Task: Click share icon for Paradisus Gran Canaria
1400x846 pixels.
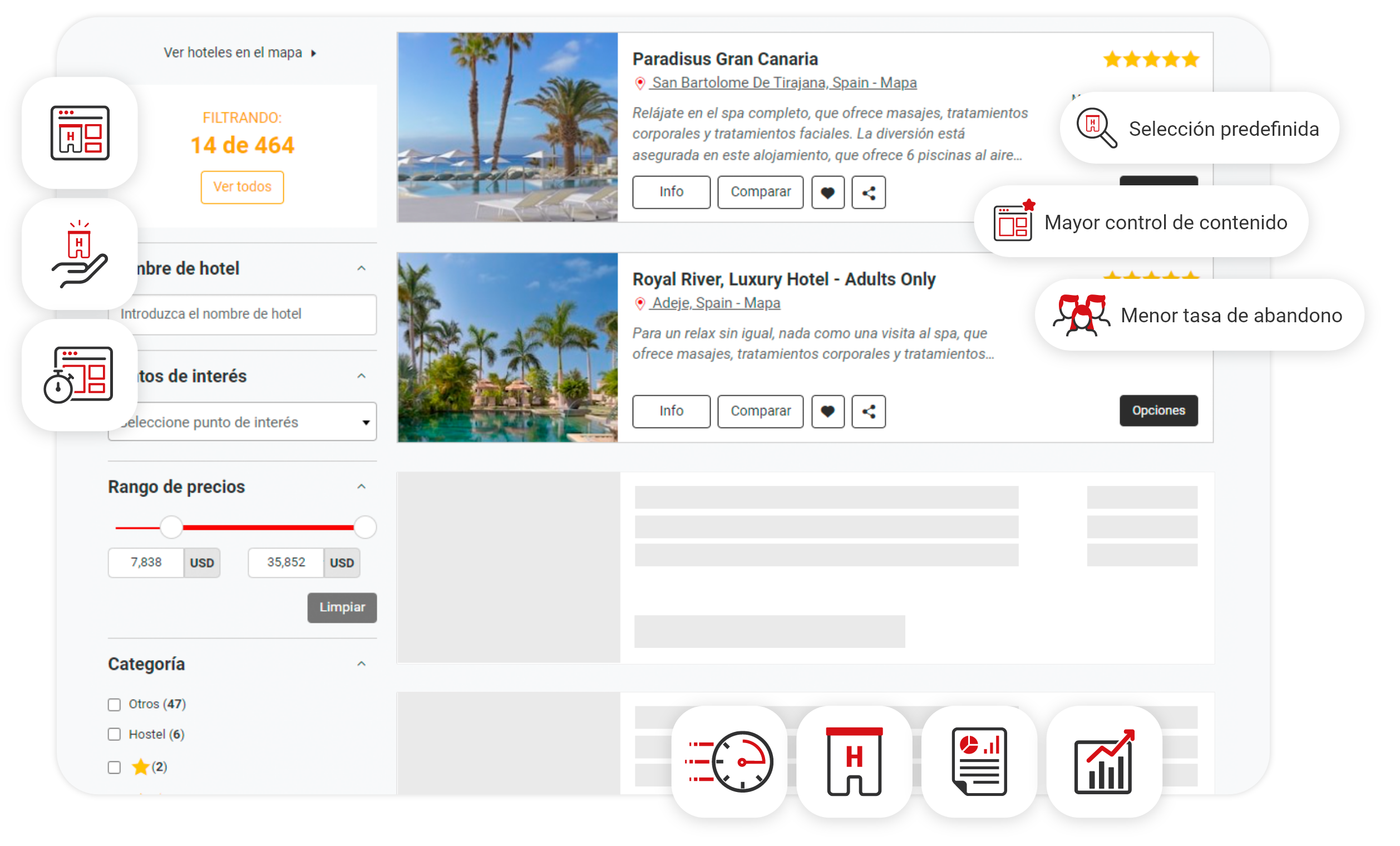Action: tap(867, 193)
